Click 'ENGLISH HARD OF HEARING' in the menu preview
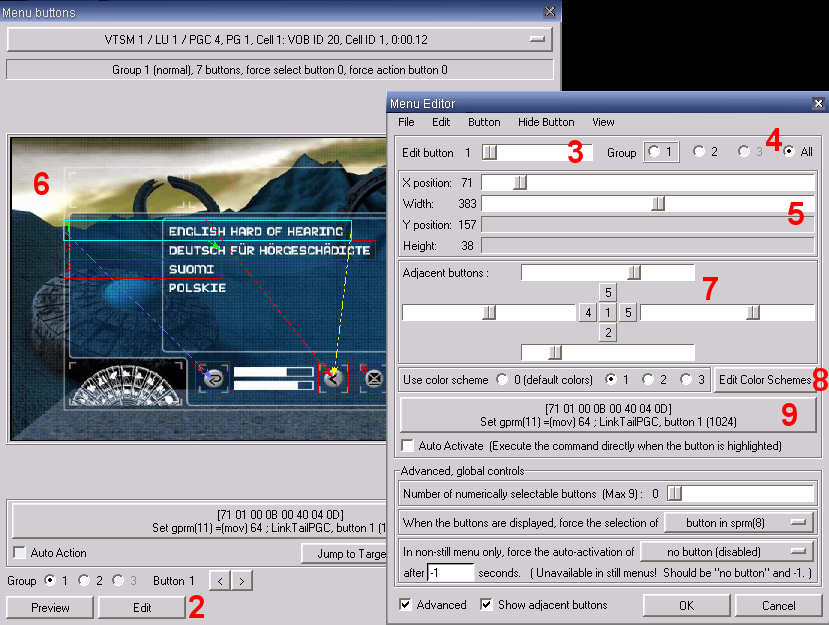 point(256,231)
